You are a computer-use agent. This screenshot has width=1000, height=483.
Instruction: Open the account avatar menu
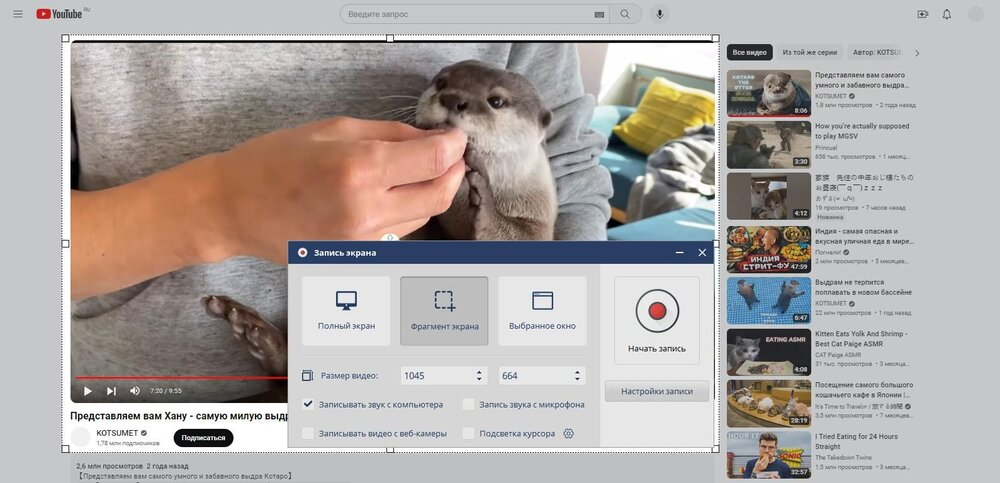pos(976,14)
